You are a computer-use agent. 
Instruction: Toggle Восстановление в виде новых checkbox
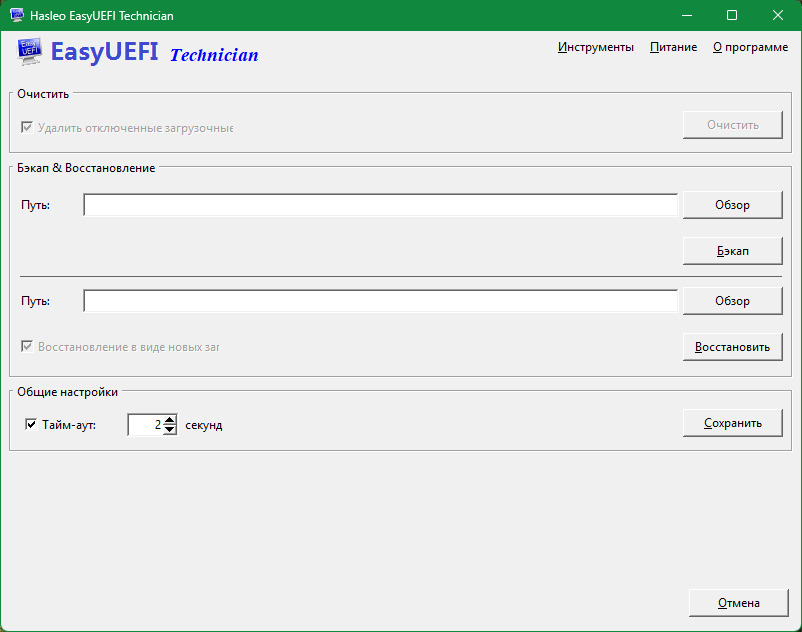click(27, 346)
